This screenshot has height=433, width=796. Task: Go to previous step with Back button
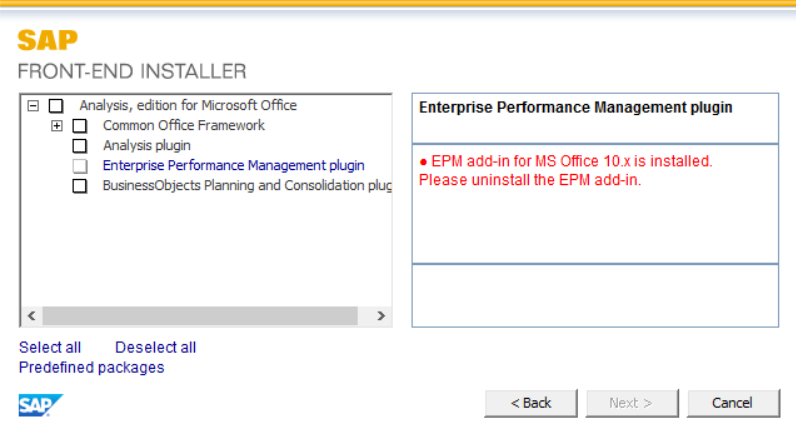(530, 403)
